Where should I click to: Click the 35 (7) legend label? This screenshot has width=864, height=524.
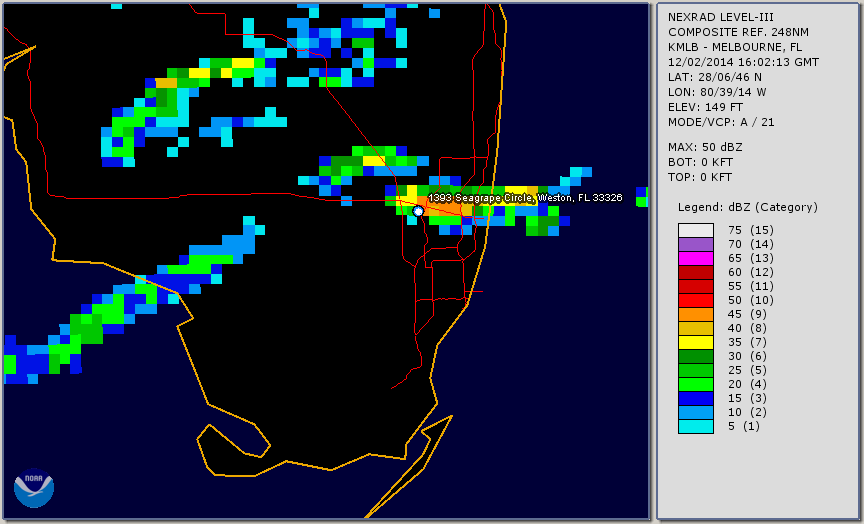(747, 343)
